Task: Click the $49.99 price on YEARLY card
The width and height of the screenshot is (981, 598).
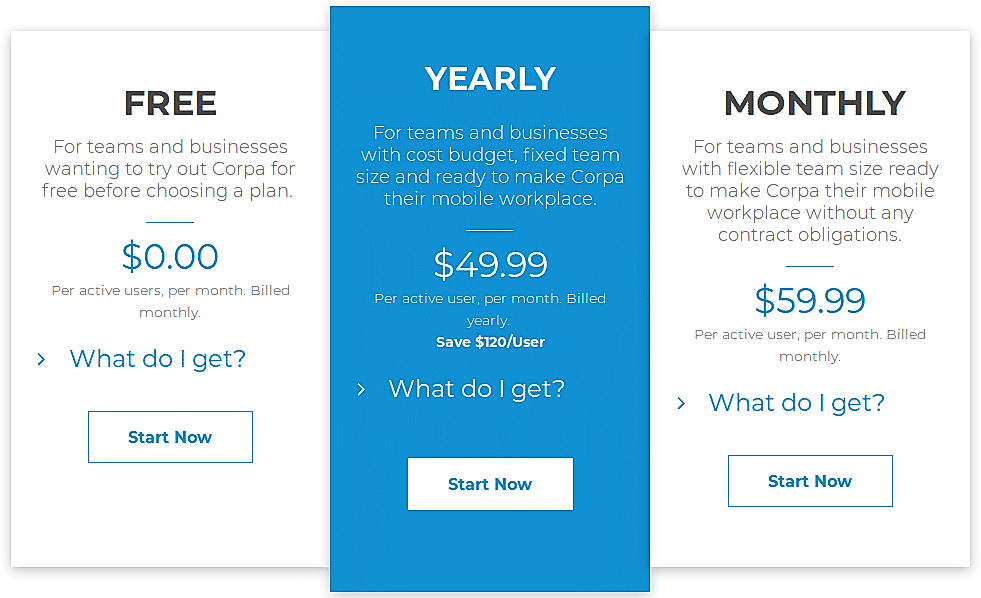Action: coord(490,265)
